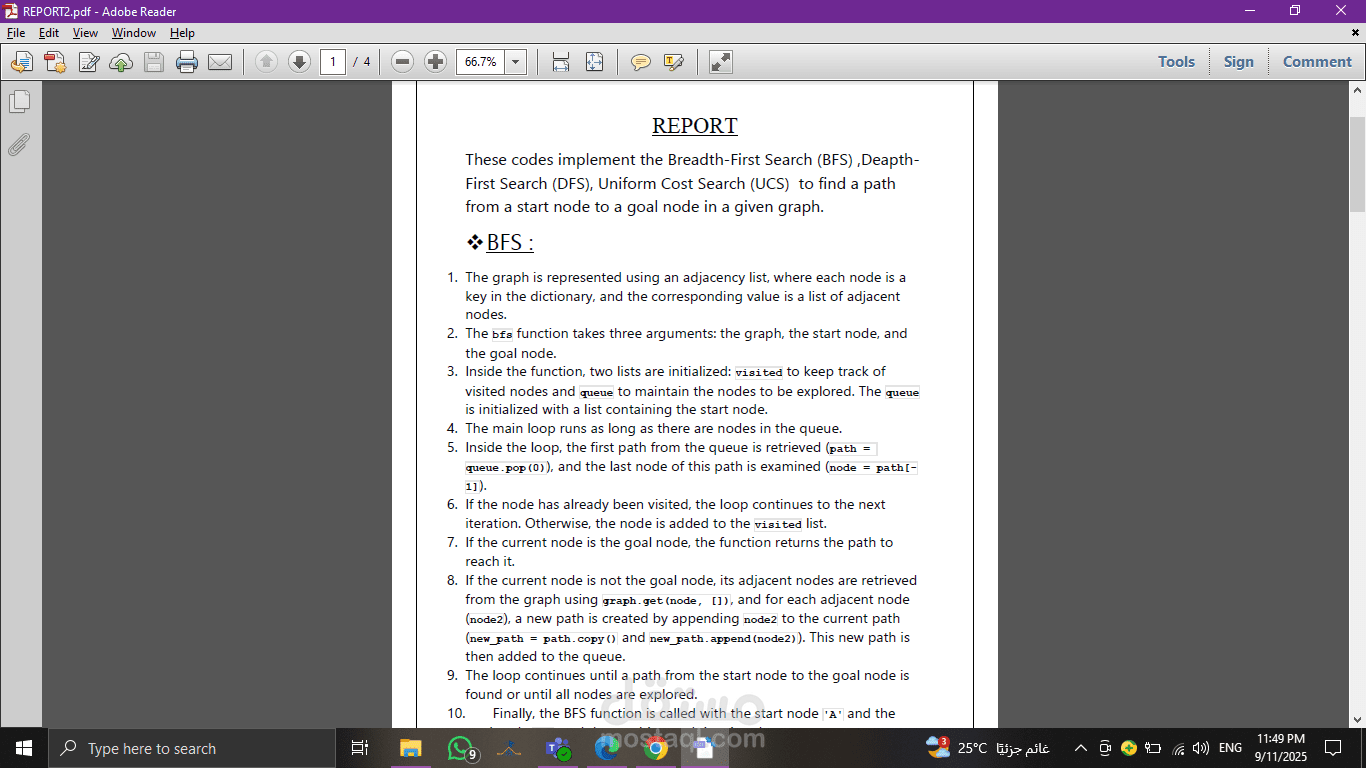1366x768 pixels.
Task: Open Microsoft Teams from taskbar
Action: click(557, 748)
